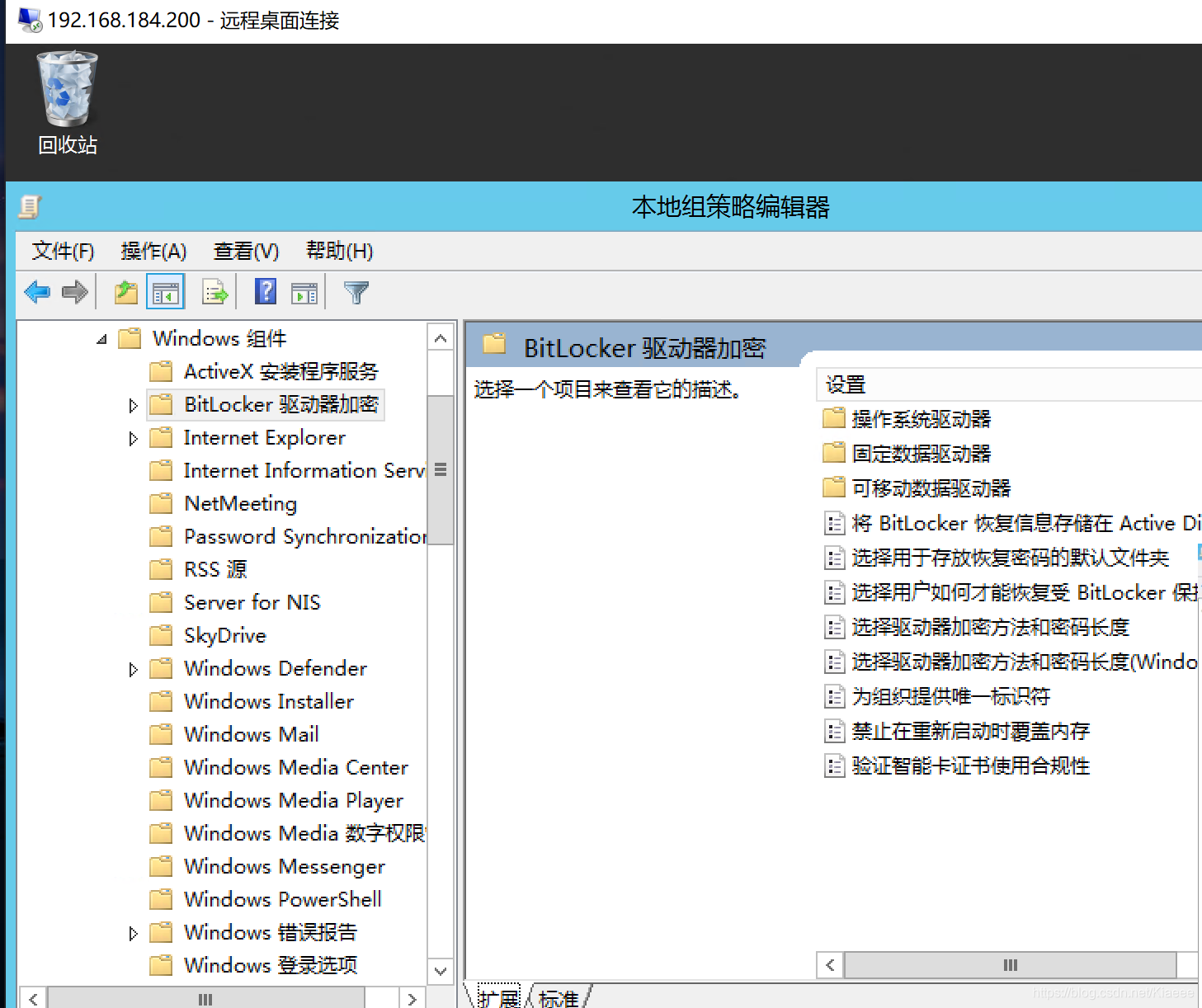Click the remote desktop connection title icon

(30, 20)
